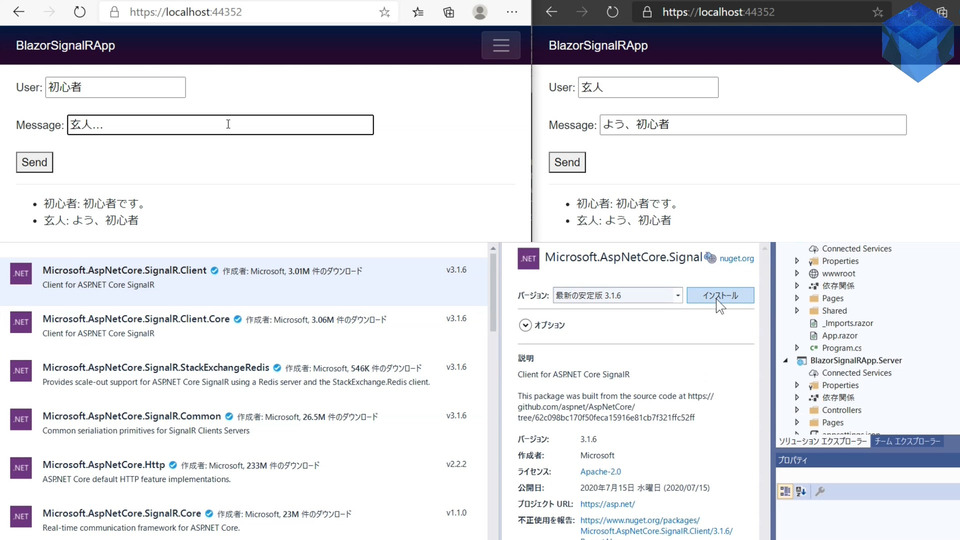Reload page in right browser window
Screen dimensions: 960x540
click(x=612, y=12)
